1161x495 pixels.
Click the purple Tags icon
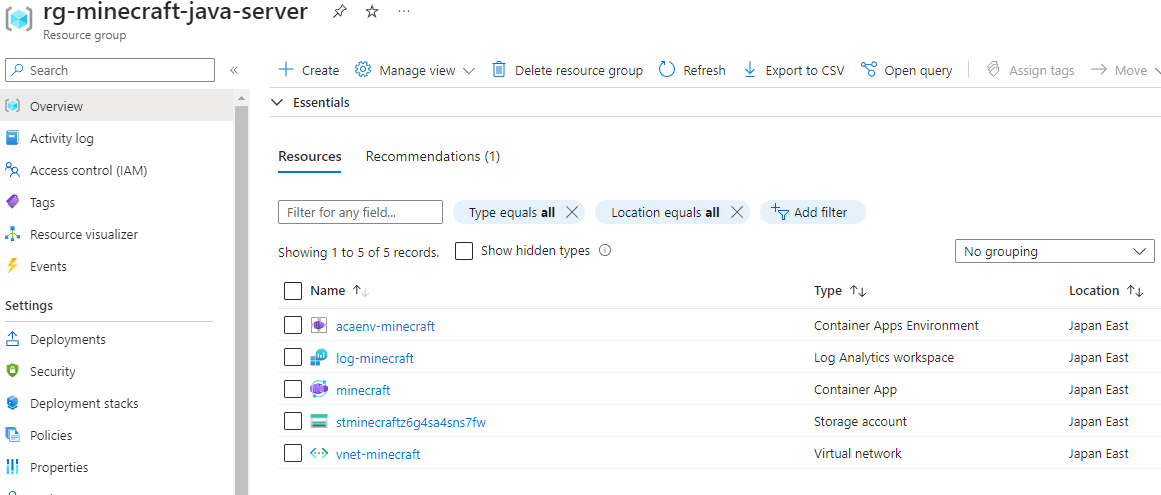coord(13,202)
